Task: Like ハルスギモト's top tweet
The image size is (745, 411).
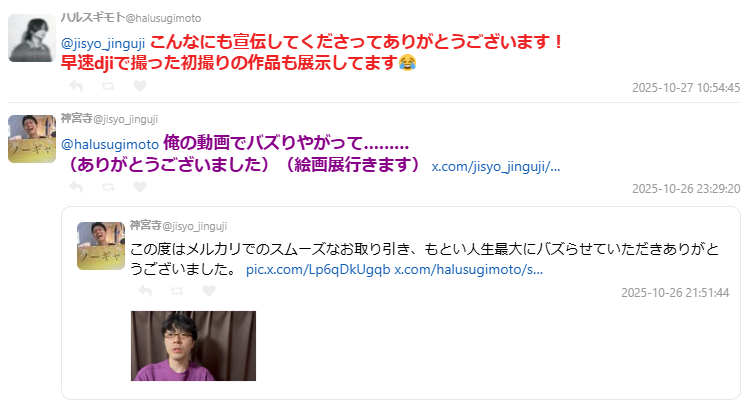Action: [x=140, y=86]
